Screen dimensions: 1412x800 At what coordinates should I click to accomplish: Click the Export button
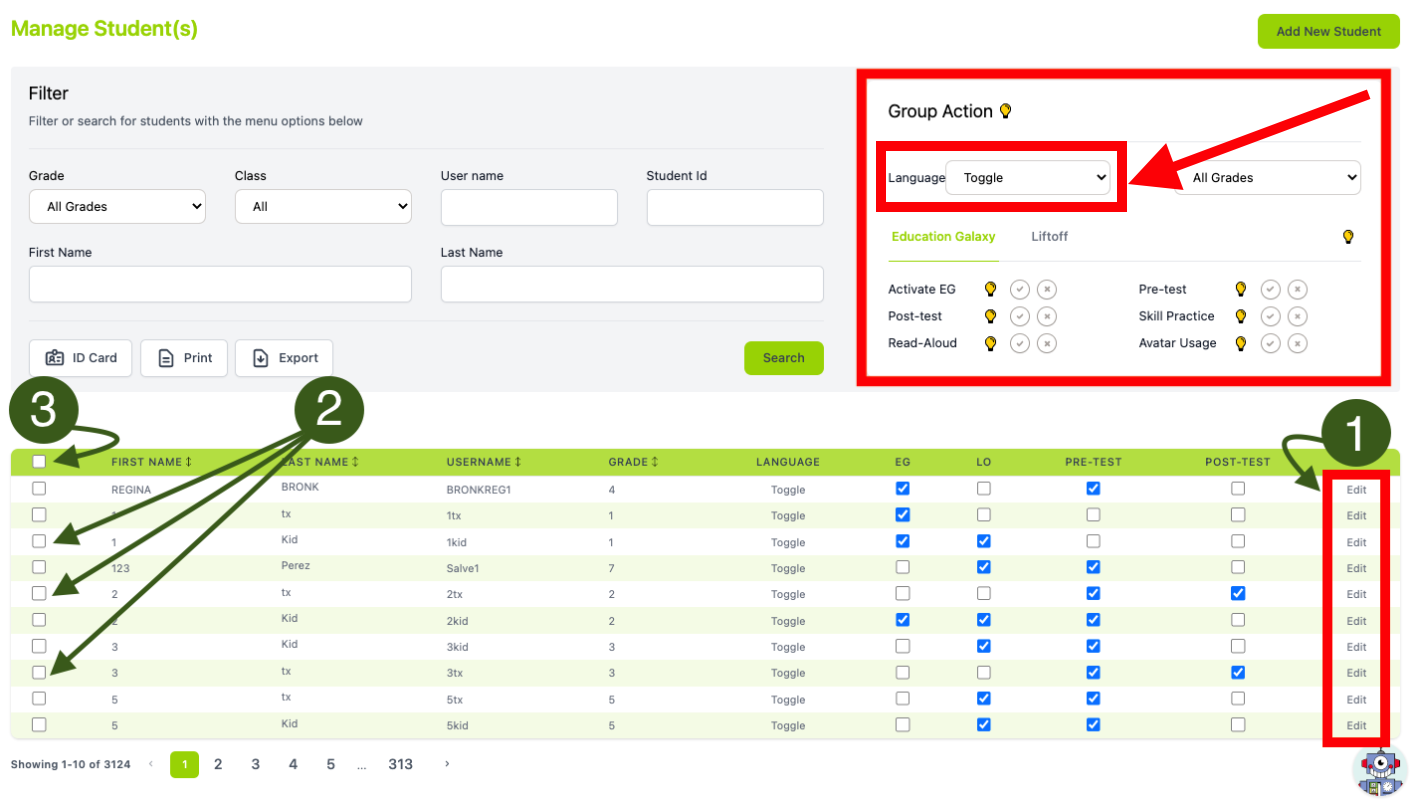pos(284,358)
